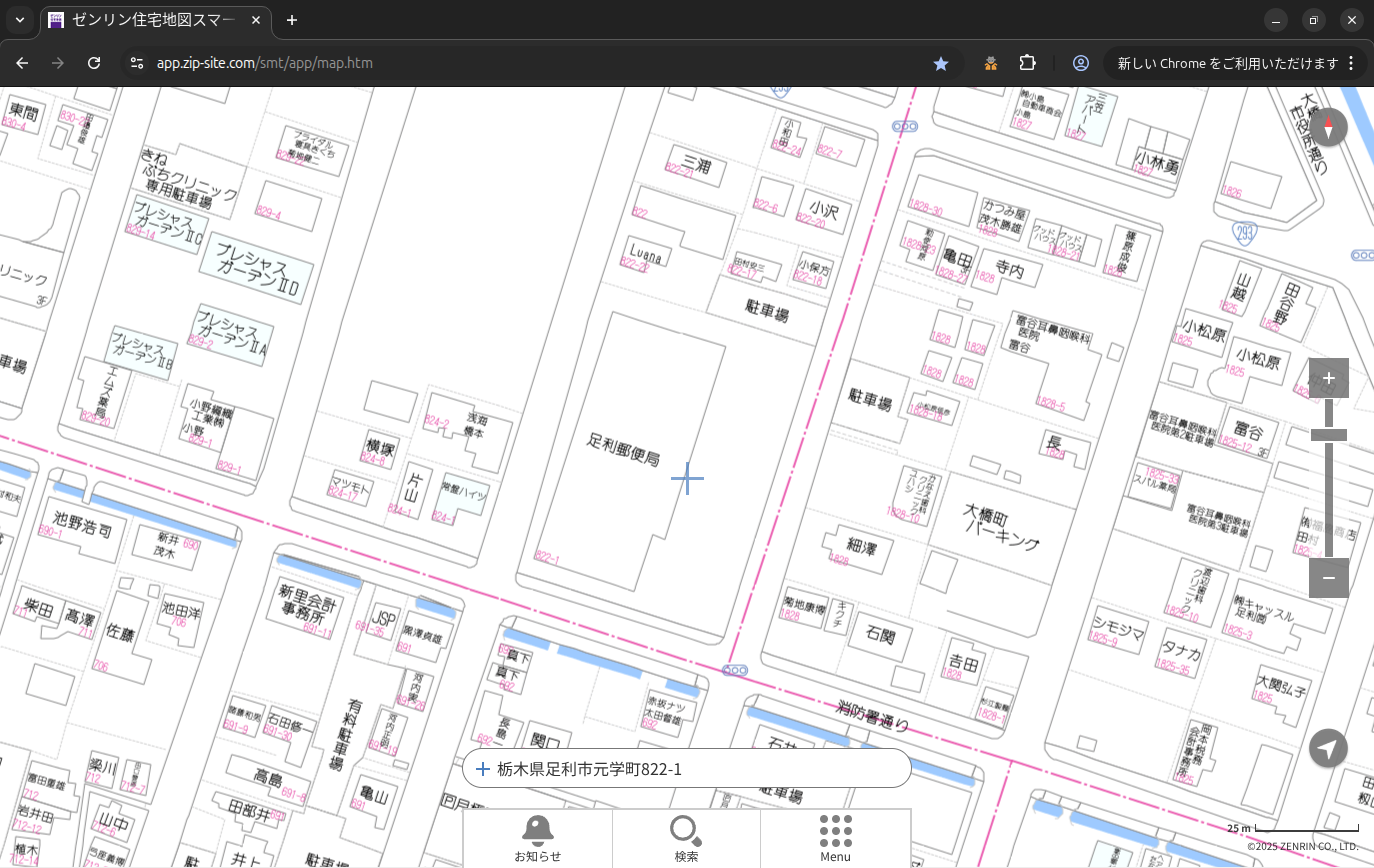Click the 大関弘子 house label
1374x868 pixels.
tap(1281, 685)
